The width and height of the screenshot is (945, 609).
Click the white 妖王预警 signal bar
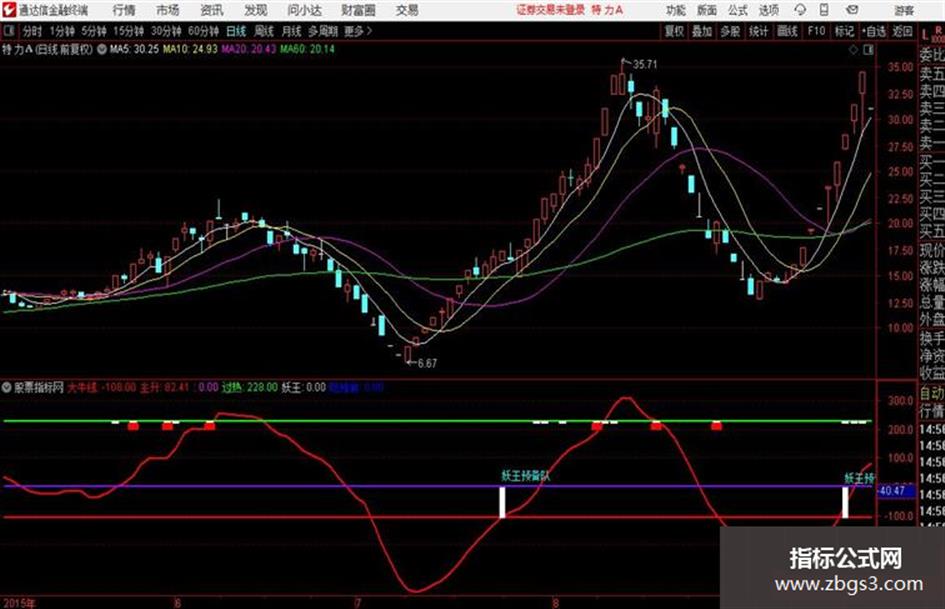(502, 502)
